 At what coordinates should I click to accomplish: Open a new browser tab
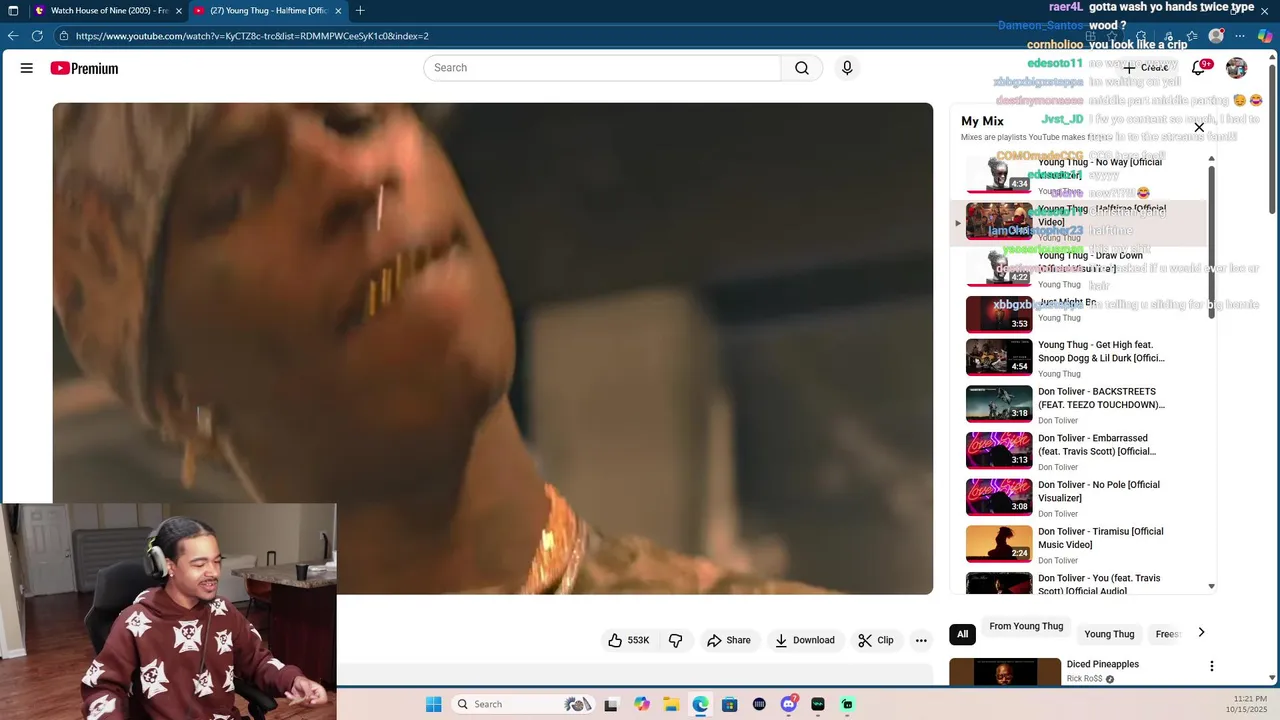pos(360,10)
